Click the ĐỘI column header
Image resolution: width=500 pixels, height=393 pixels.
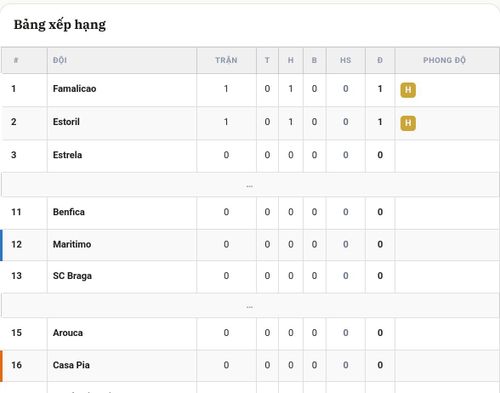pos(60,60)
